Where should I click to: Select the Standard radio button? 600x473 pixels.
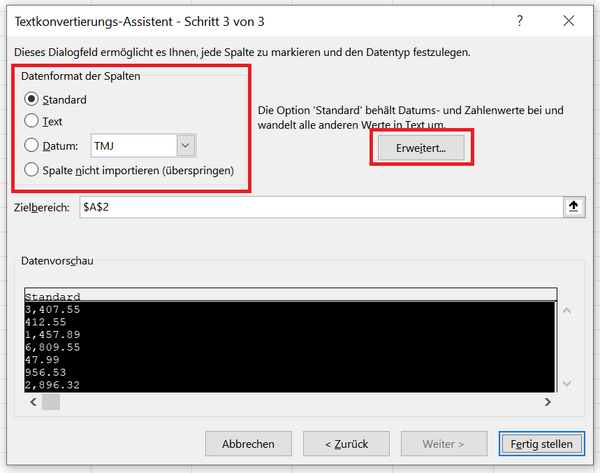pyautogui.click(x=32, y=99)
